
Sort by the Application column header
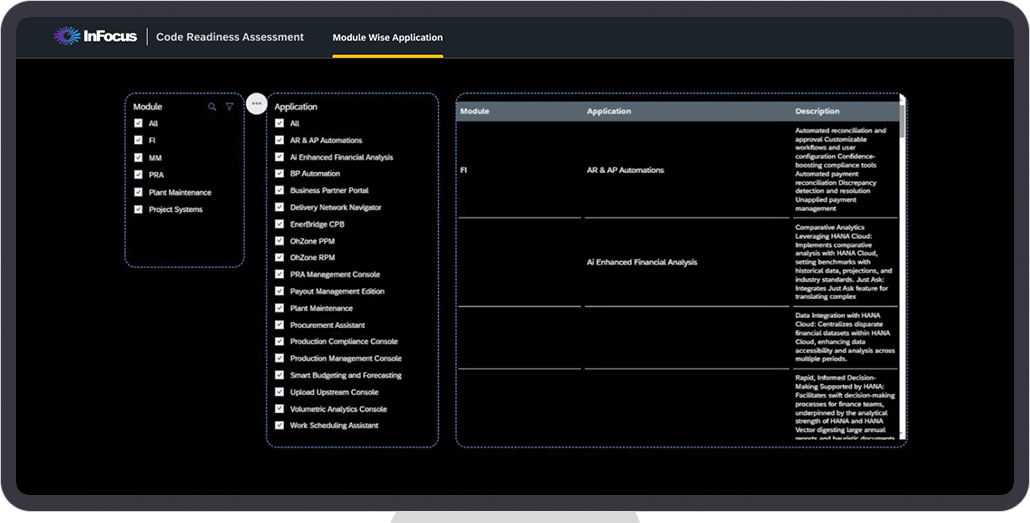coord(609,111)
